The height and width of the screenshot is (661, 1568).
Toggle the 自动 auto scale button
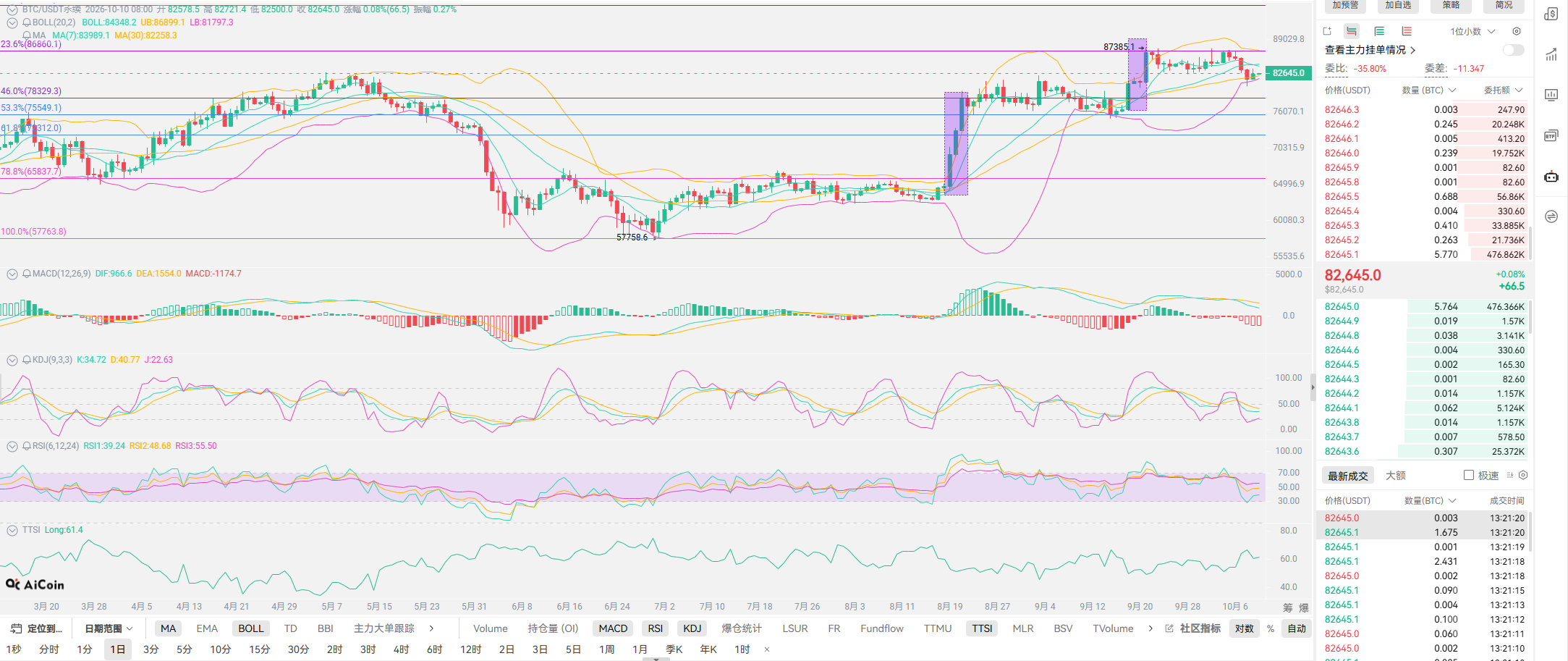coord(1297,628)
